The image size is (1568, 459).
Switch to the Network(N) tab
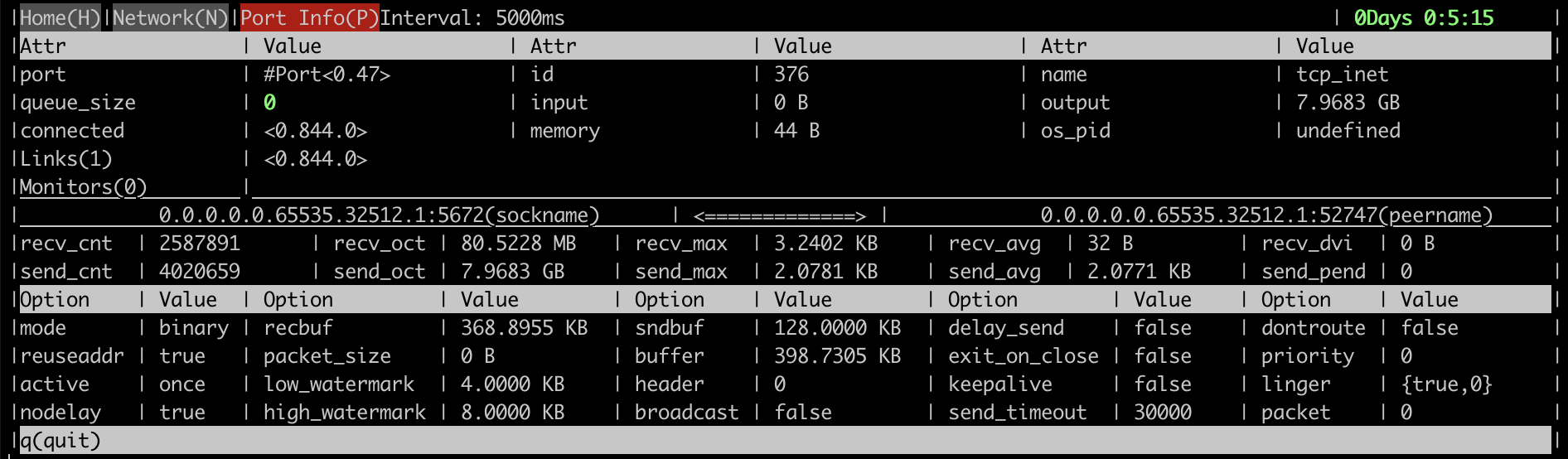pos(170,17)
